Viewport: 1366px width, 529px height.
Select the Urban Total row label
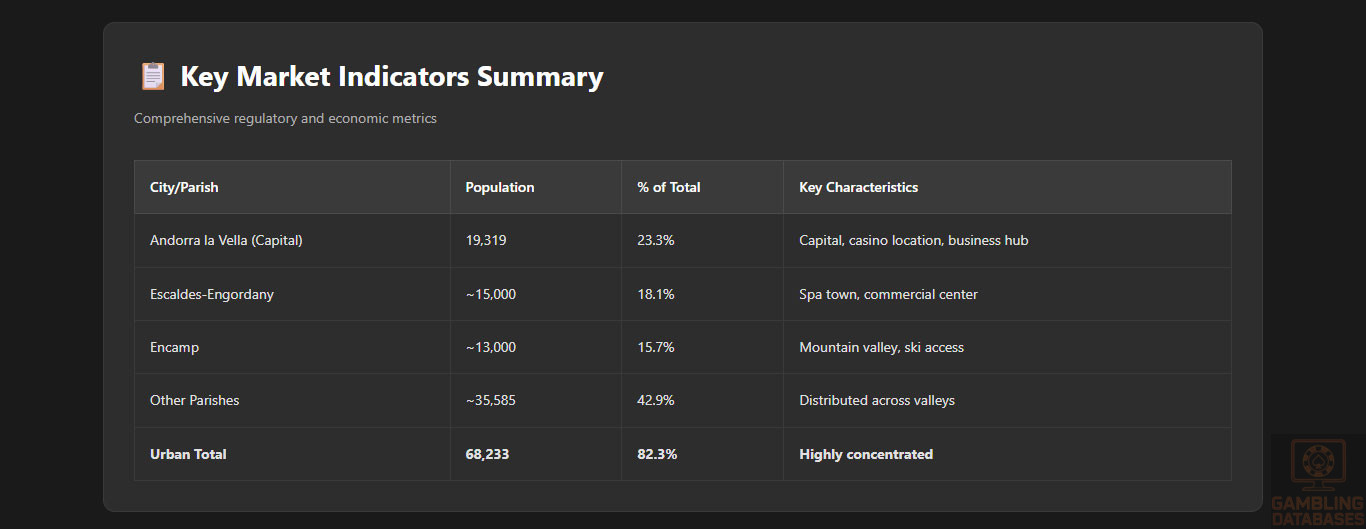pos(188,454)
